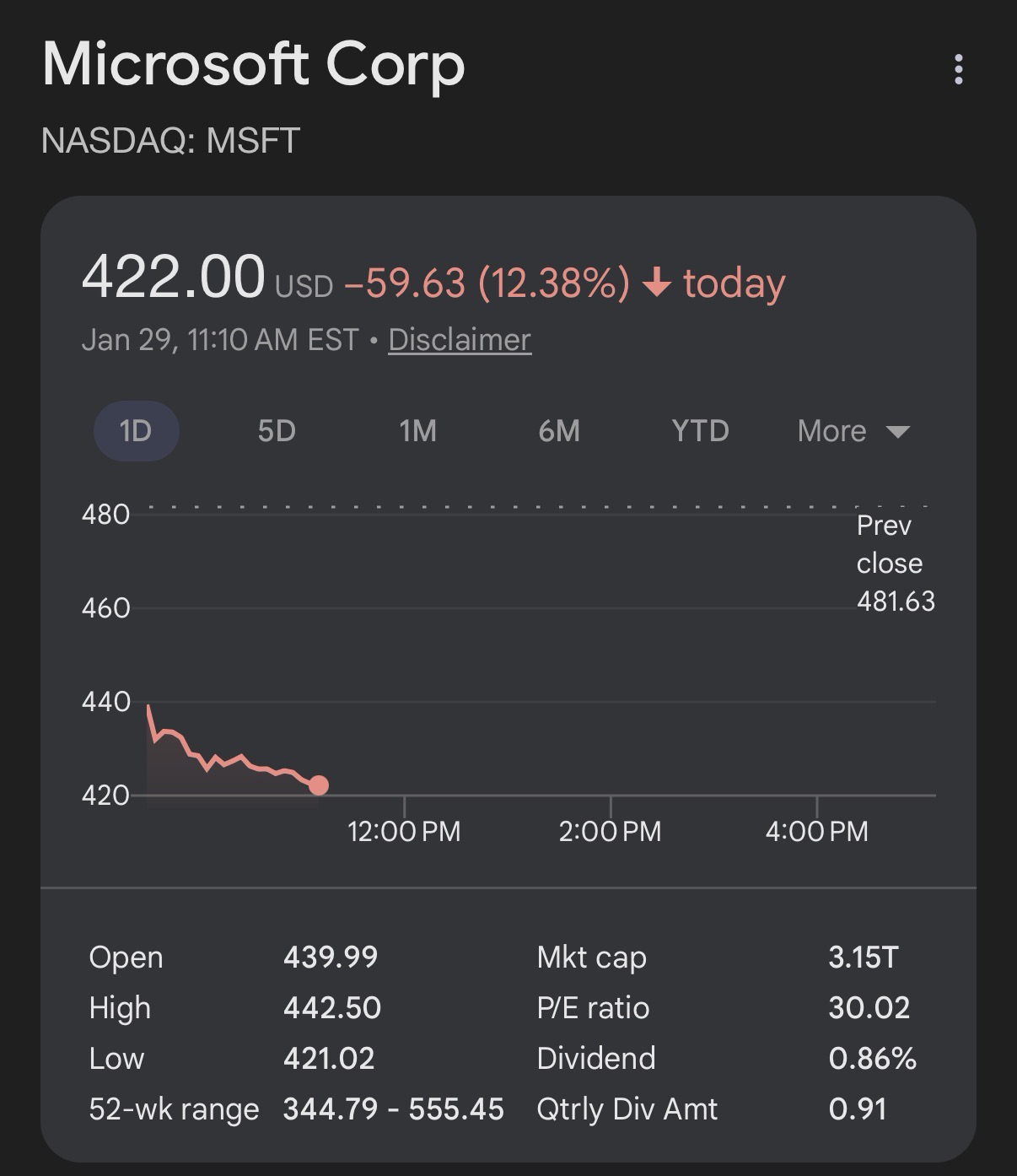Click the 4:00 PM axis label
The width and height of the screenshot is (1017, 1176).
[x=816, y=831]
